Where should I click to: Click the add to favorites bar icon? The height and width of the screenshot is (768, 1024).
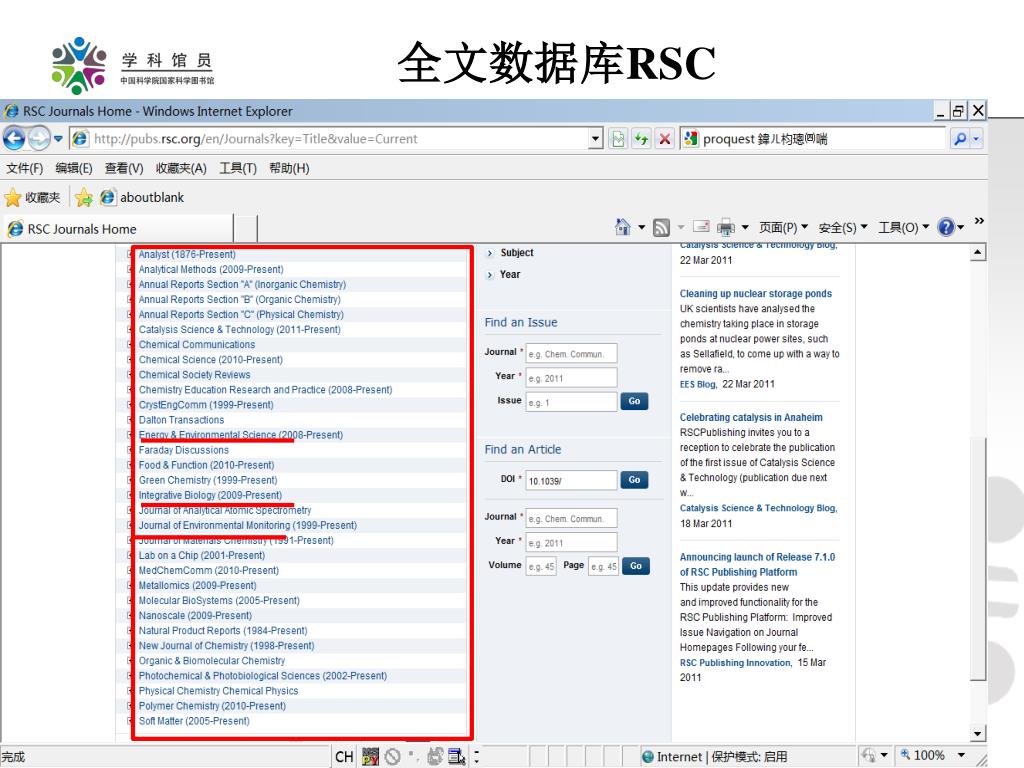pyautogui.click(x=84, y=197)
